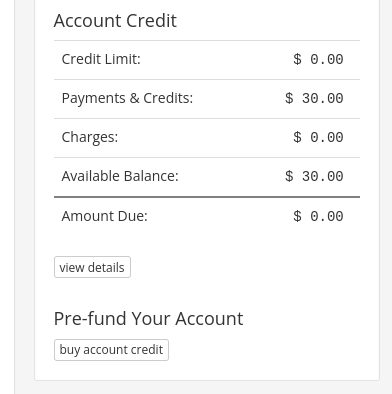Click the Charges amount $ 0.00
Viewport: 392px width, 394px height.
318,137
